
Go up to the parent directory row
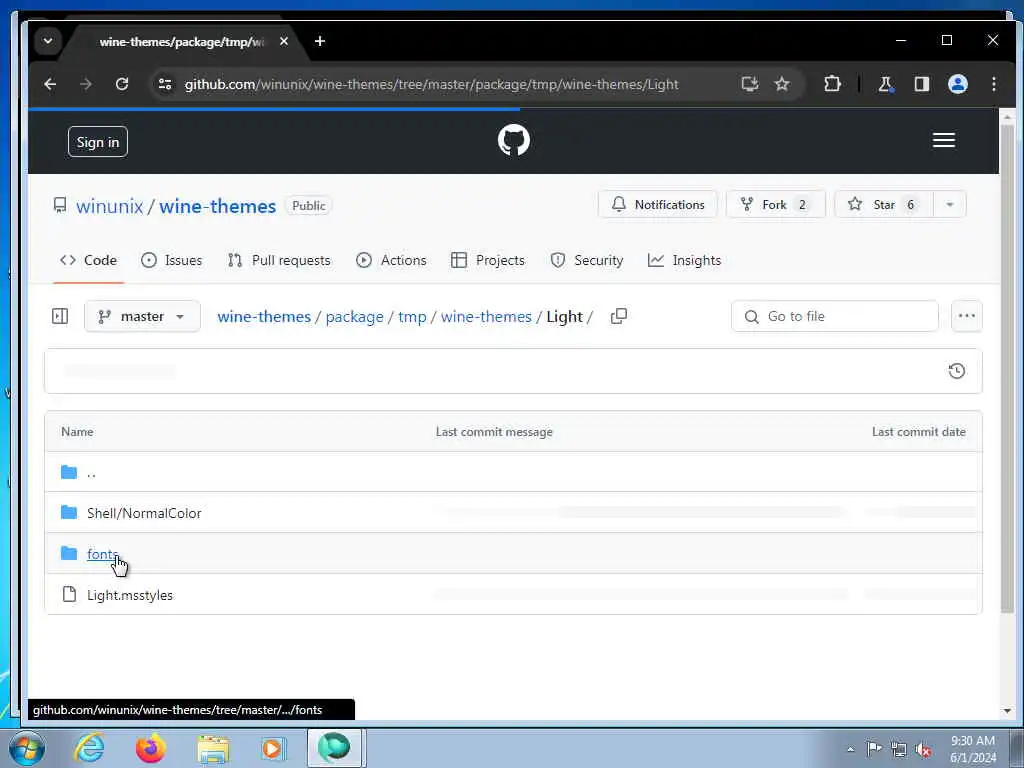point(513,472)
